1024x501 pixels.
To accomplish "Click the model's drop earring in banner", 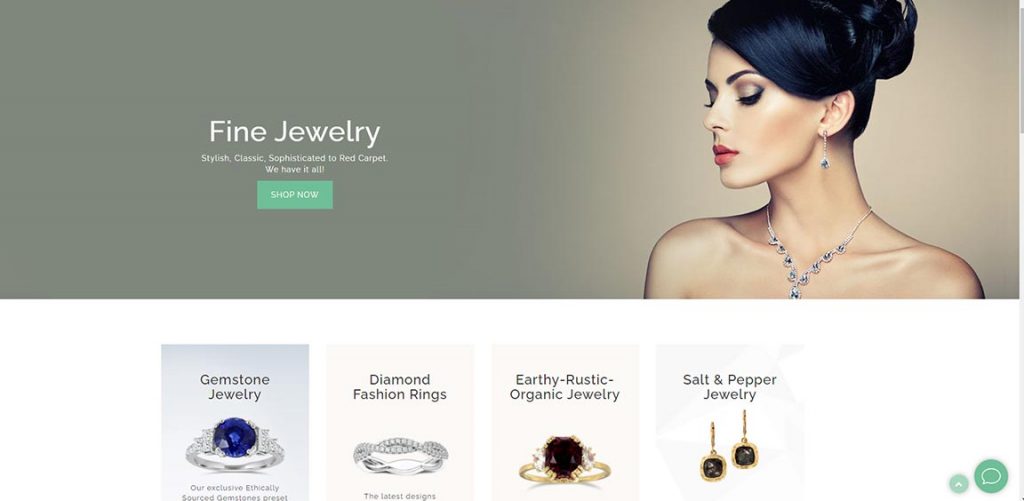I will pyautogui.click(x=825, y=149).
